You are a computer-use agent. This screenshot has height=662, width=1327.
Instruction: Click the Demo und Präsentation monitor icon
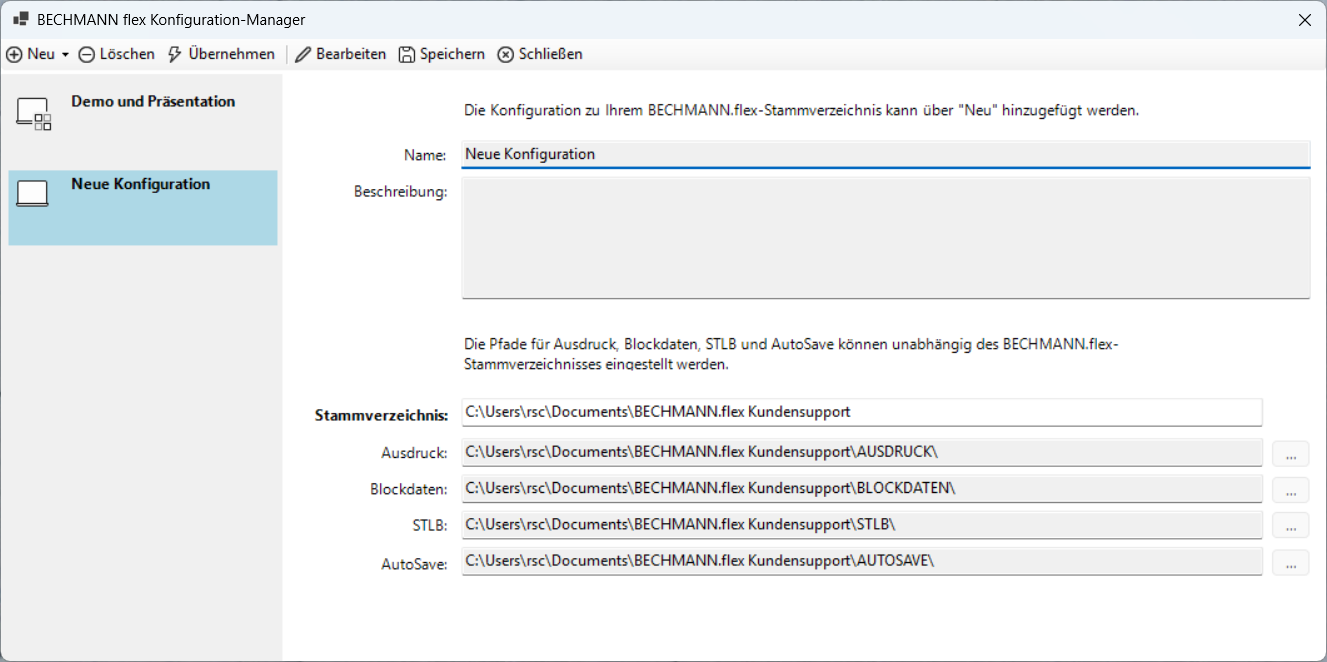click(x=33, y=114)
